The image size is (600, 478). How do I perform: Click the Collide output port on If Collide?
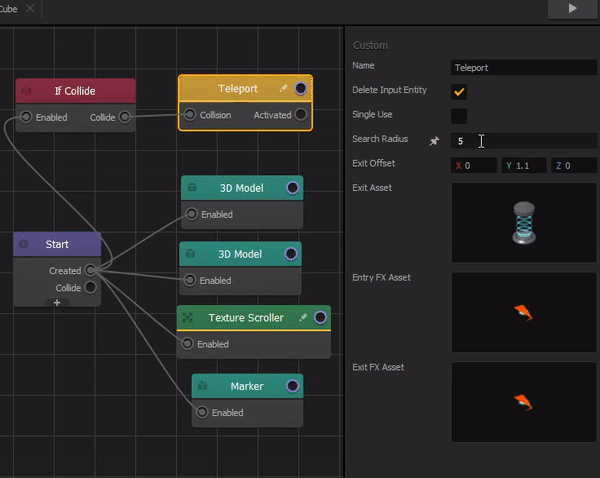(x=125, y=117)
